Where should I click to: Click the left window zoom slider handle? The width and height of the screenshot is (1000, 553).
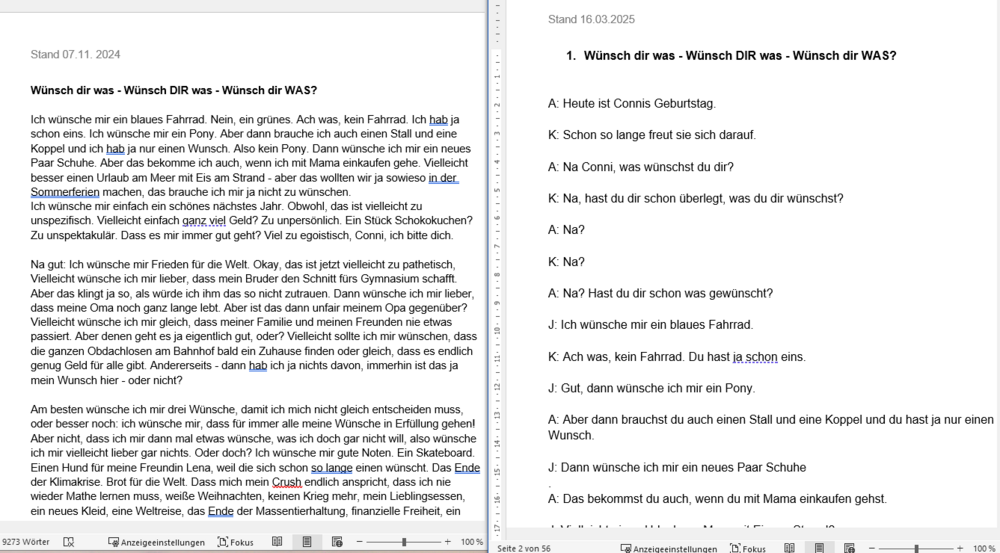[404, 542]
